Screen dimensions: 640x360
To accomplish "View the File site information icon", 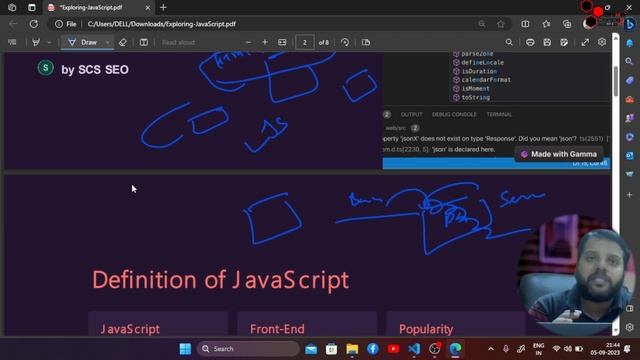I will [66, 24].
